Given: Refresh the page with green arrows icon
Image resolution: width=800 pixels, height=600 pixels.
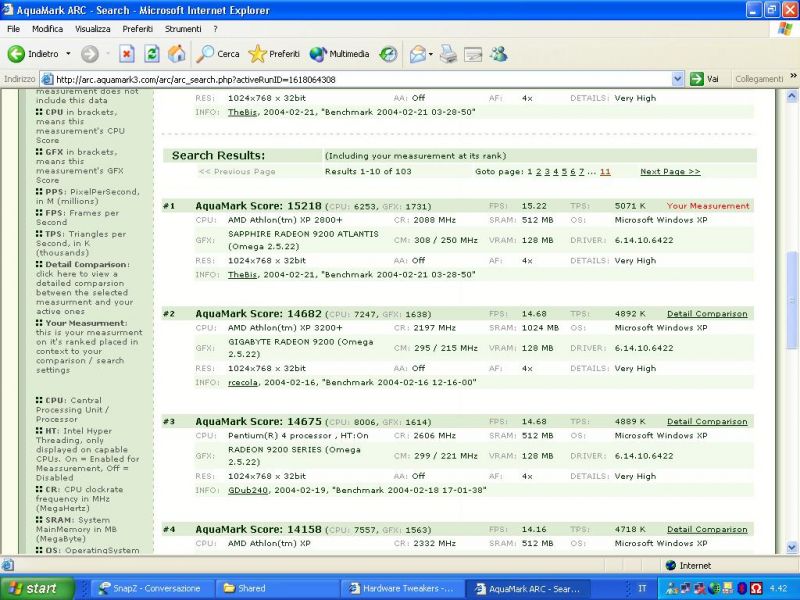Looking at the screenshot, I should coord(152,54).
